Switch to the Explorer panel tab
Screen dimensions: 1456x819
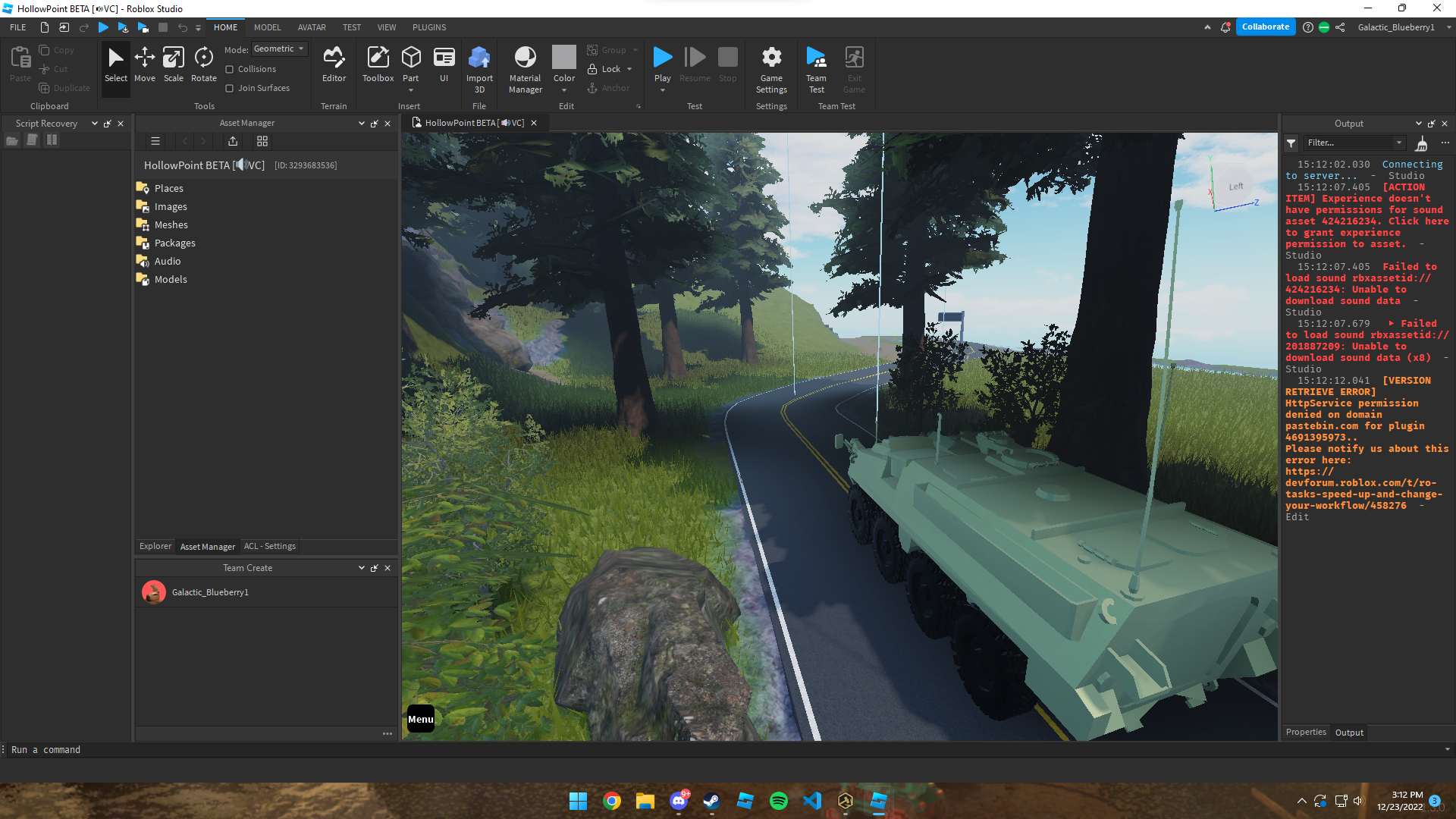click(x=155, y=546)
